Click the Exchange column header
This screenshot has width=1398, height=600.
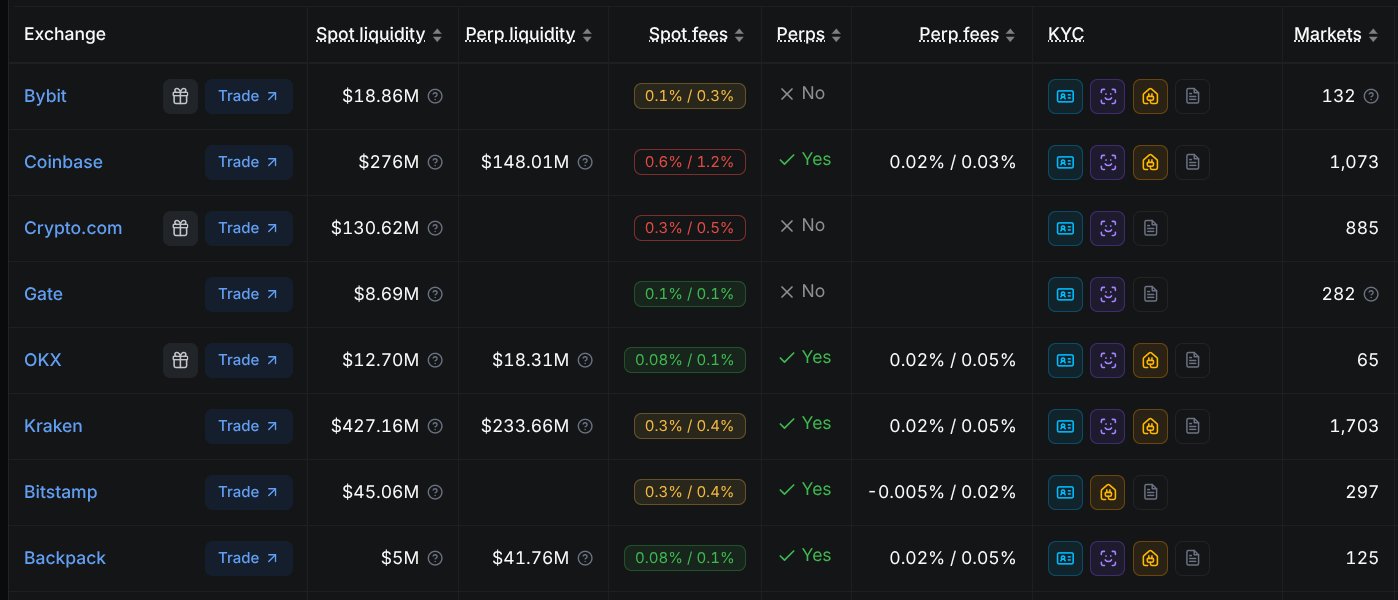coord(65,34)
